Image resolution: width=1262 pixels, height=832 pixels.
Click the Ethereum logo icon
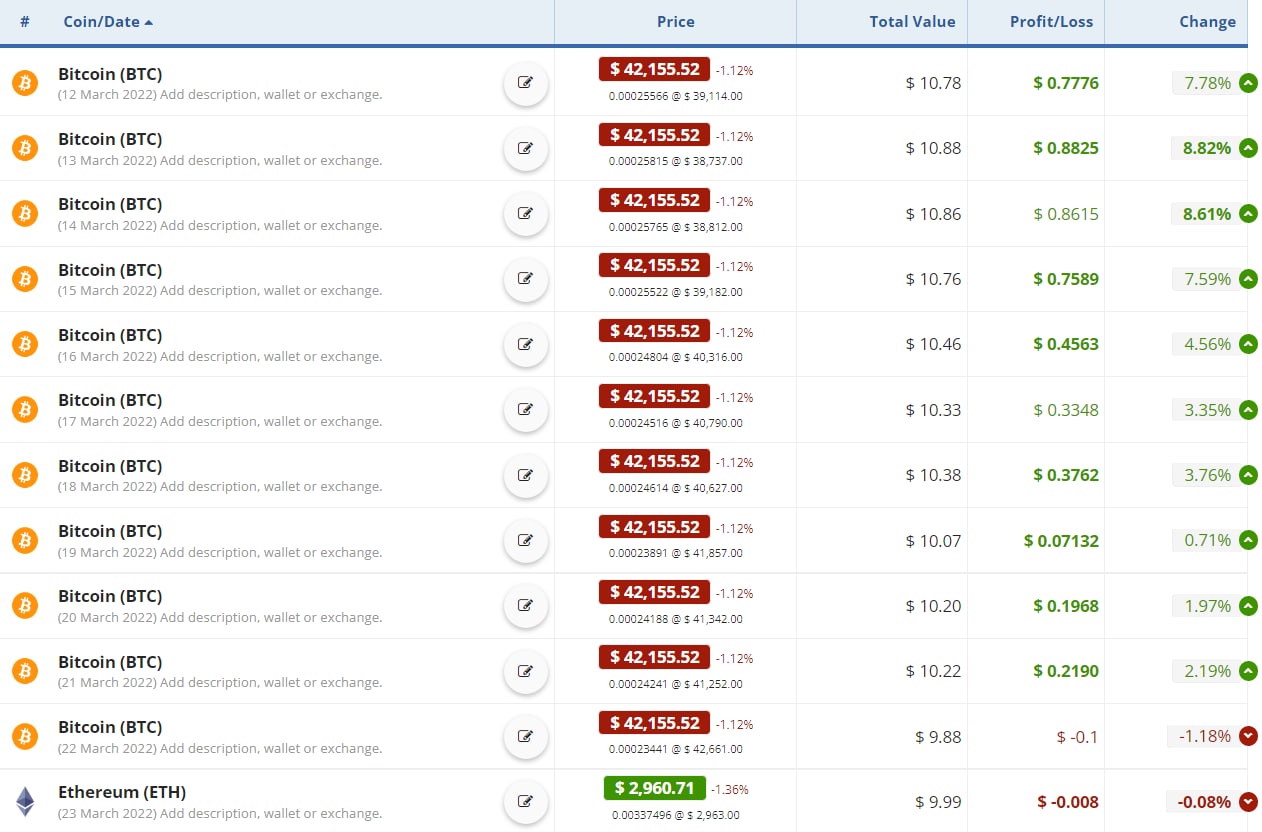click(x=25, y=801)
